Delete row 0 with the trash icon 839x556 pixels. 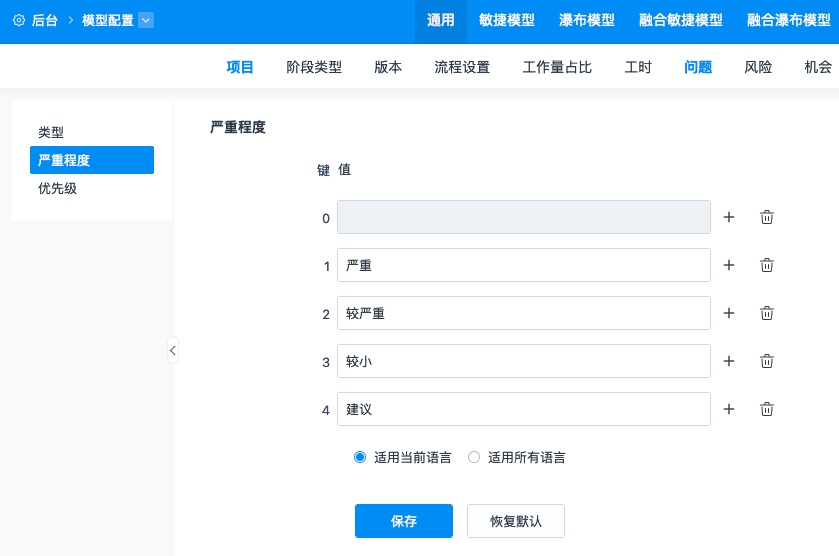pos(767,217)
